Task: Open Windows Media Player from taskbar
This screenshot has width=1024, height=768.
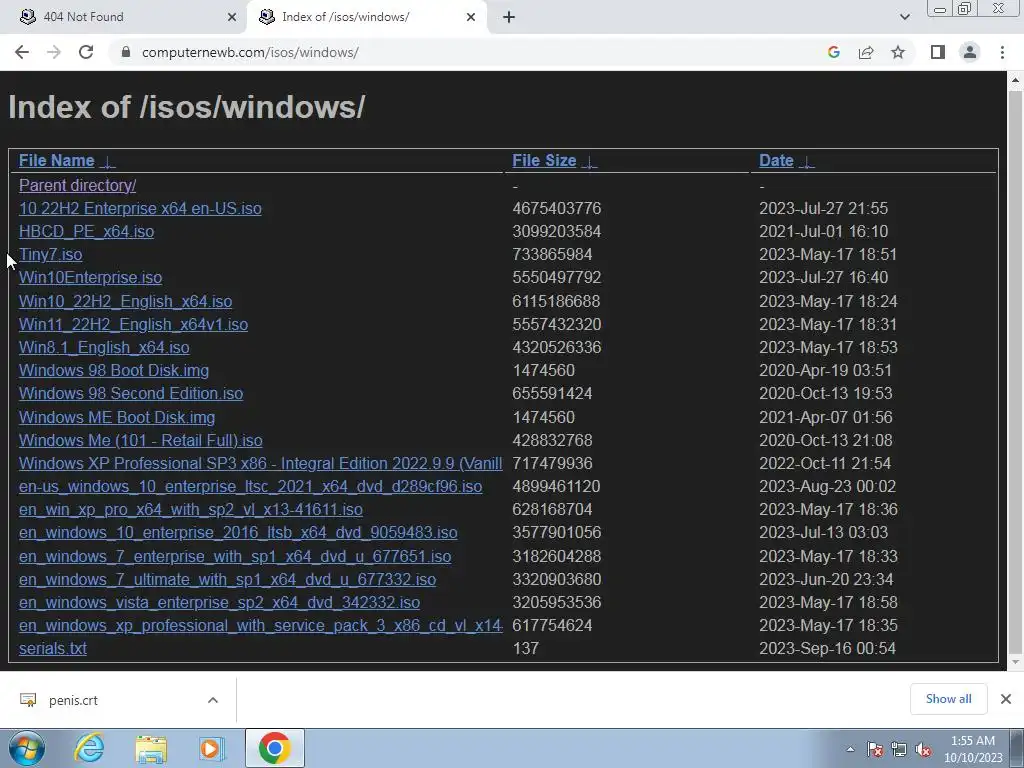Action: pos(212,748)
